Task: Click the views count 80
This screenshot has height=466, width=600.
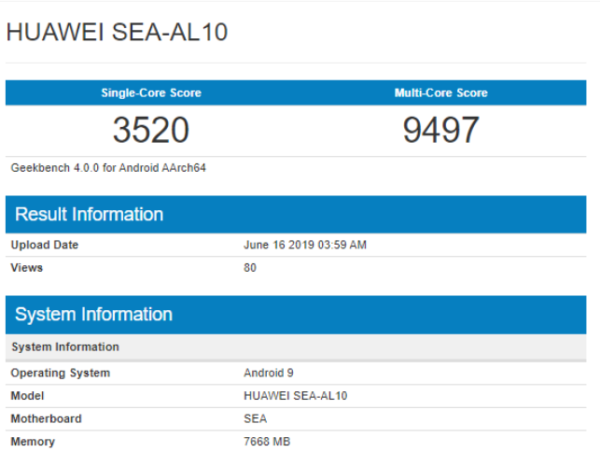Action: pos(250,268)
